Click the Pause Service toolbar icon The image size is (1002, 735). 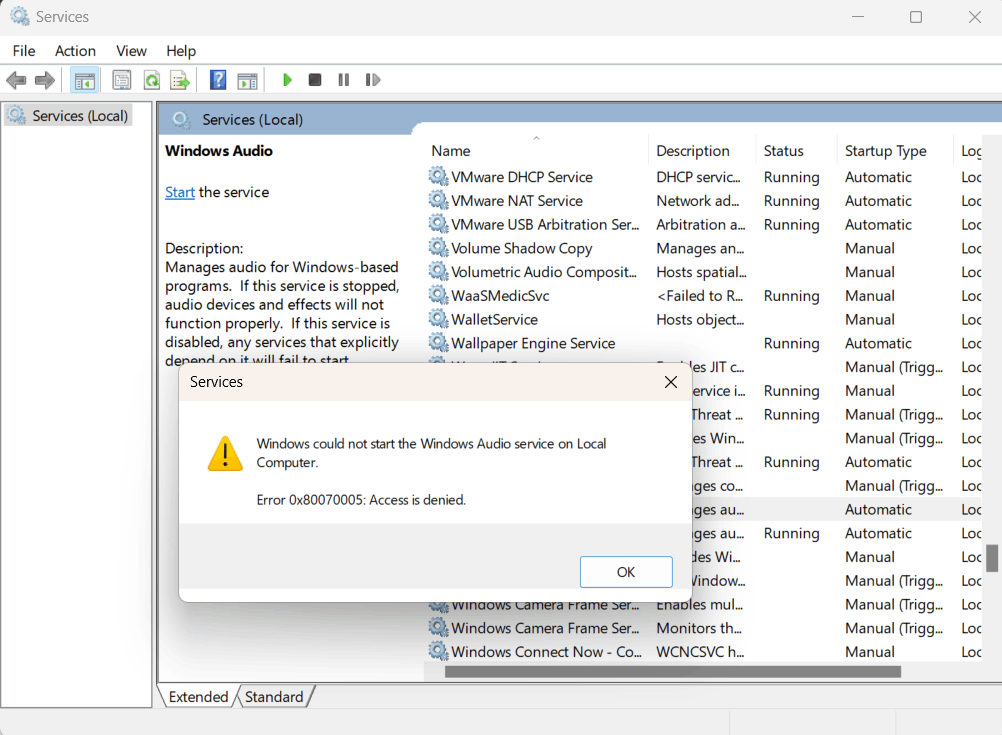click(344, 80)
